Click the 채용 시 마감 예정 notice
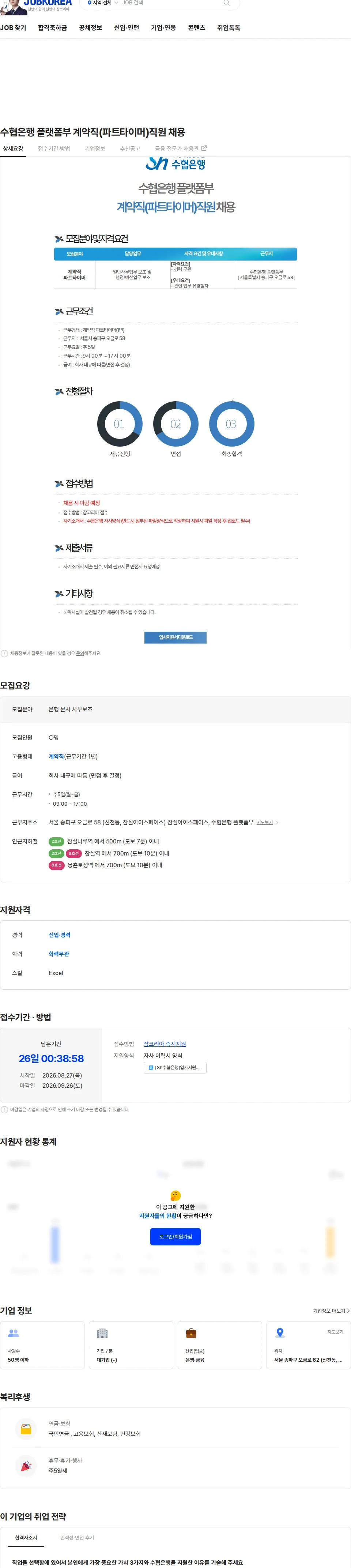 (x=82, y=503)
